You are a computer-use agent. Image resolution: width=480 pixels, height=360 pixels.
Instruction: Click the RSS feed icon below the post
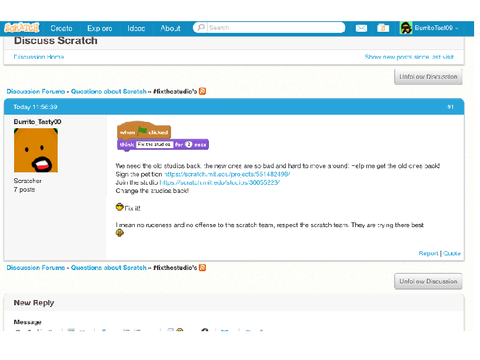tap(202, 267)
